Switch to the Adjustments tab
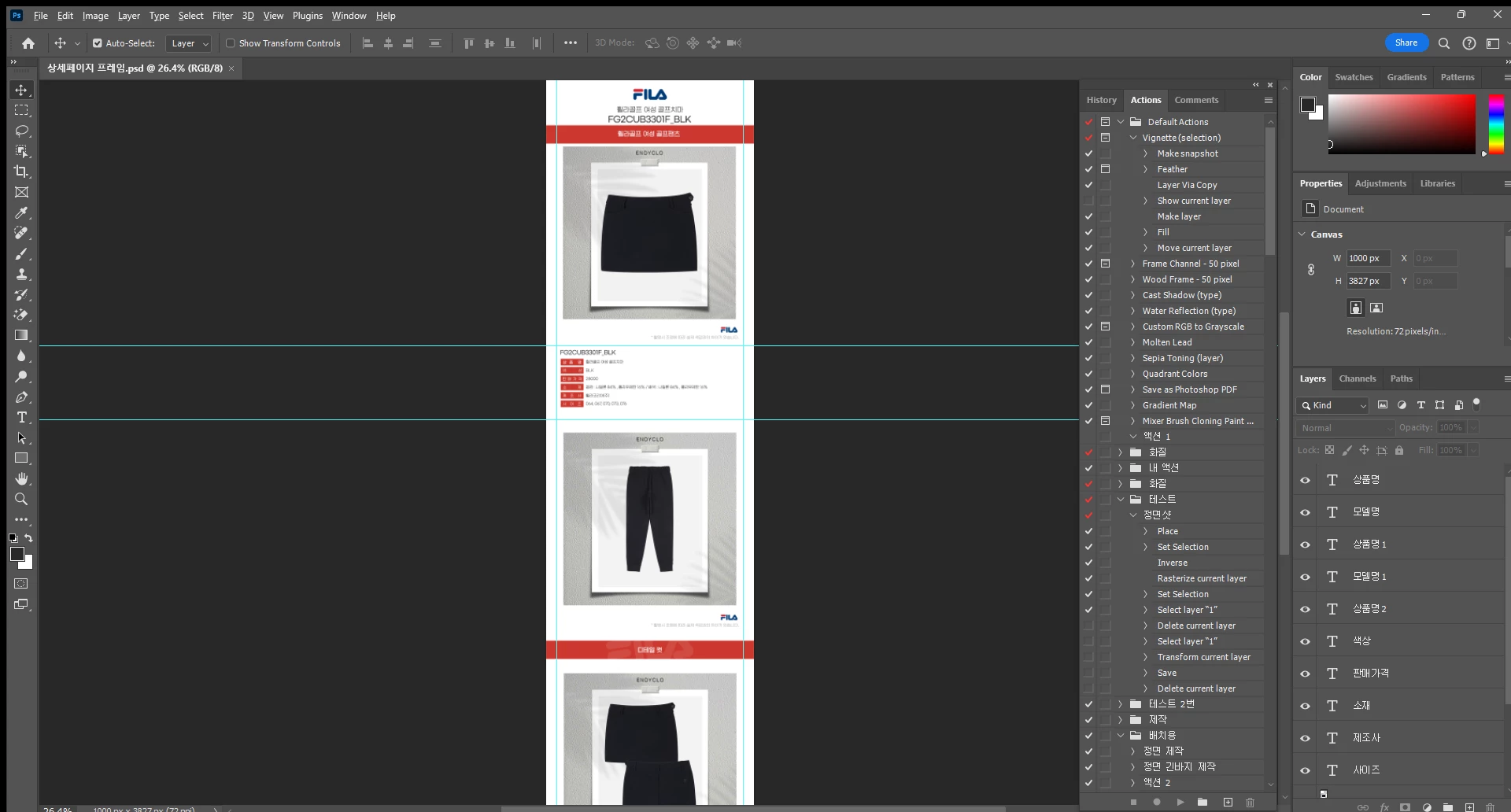 pyautogui.click(x=1380, y=183)
